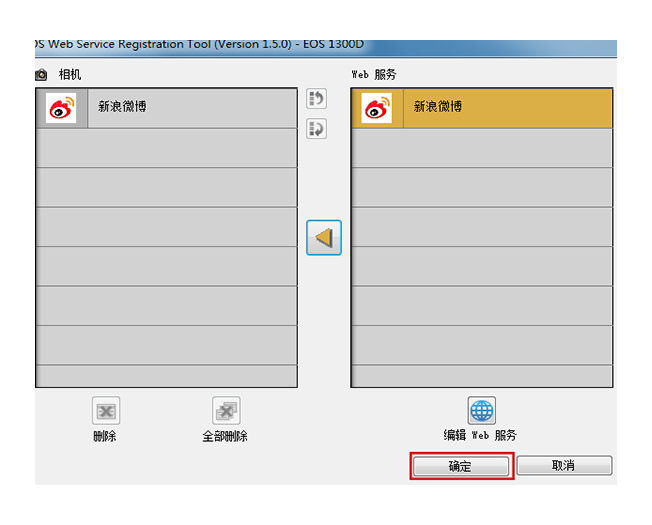The height and width of the screenshot is (525, 652).
Task: Select highlighted 新浪微博 row in Web services
Action: coord(482,108)
